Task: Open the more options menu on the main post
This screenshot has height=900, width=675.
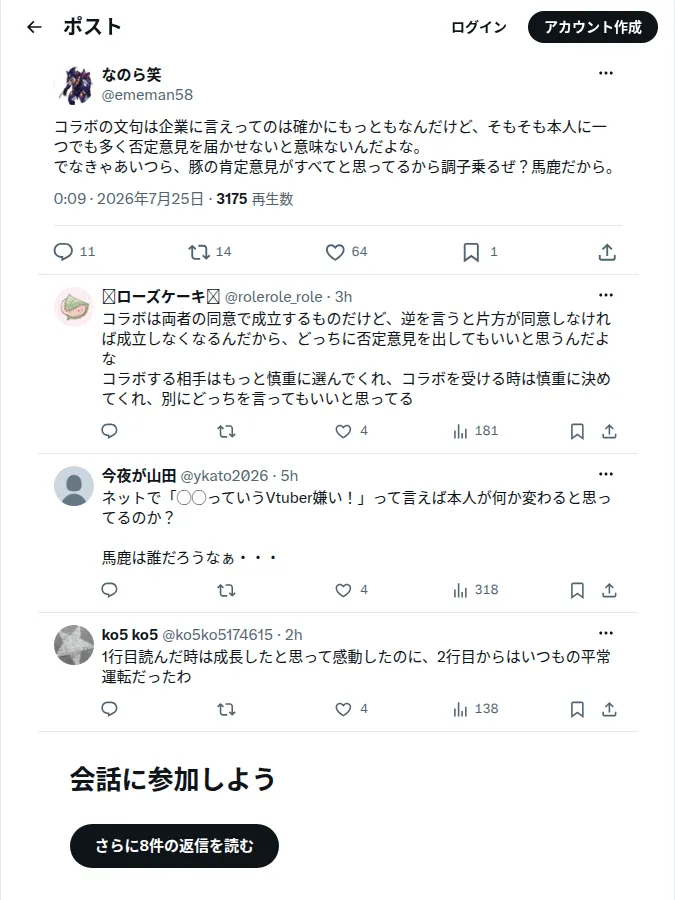Action: (x=606, y=73)
